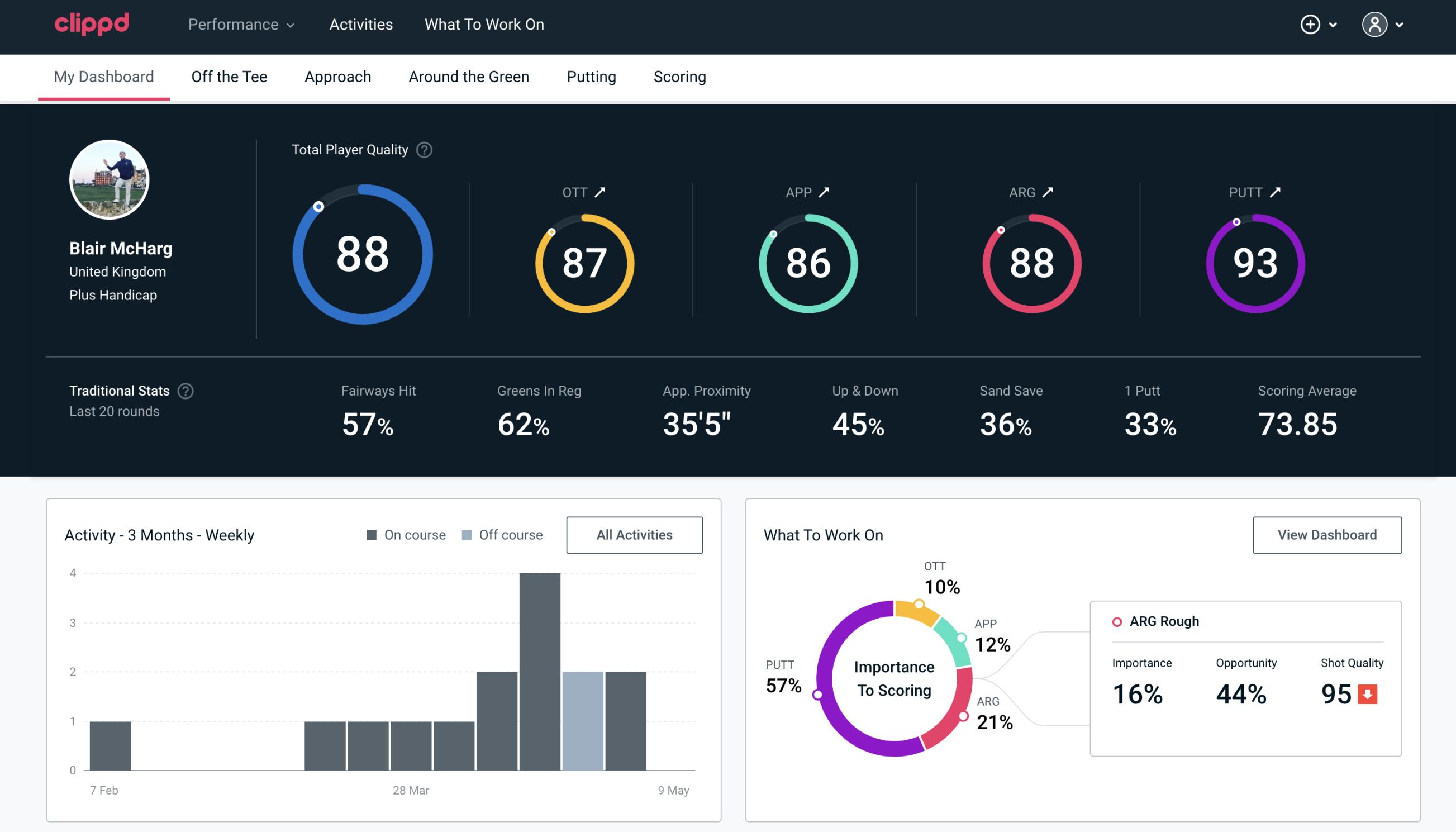Expand the user account menu chevron
Image resolution: width=1456 pixels, height=832 pixels.
[1400, 25]
